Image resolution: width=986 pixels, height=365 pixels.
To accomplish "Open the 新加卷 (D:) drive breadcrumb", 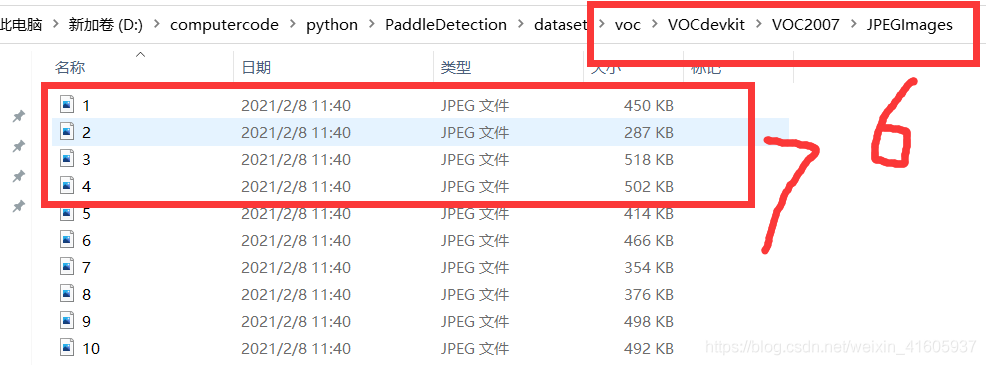I will click(x=106, y=25).
